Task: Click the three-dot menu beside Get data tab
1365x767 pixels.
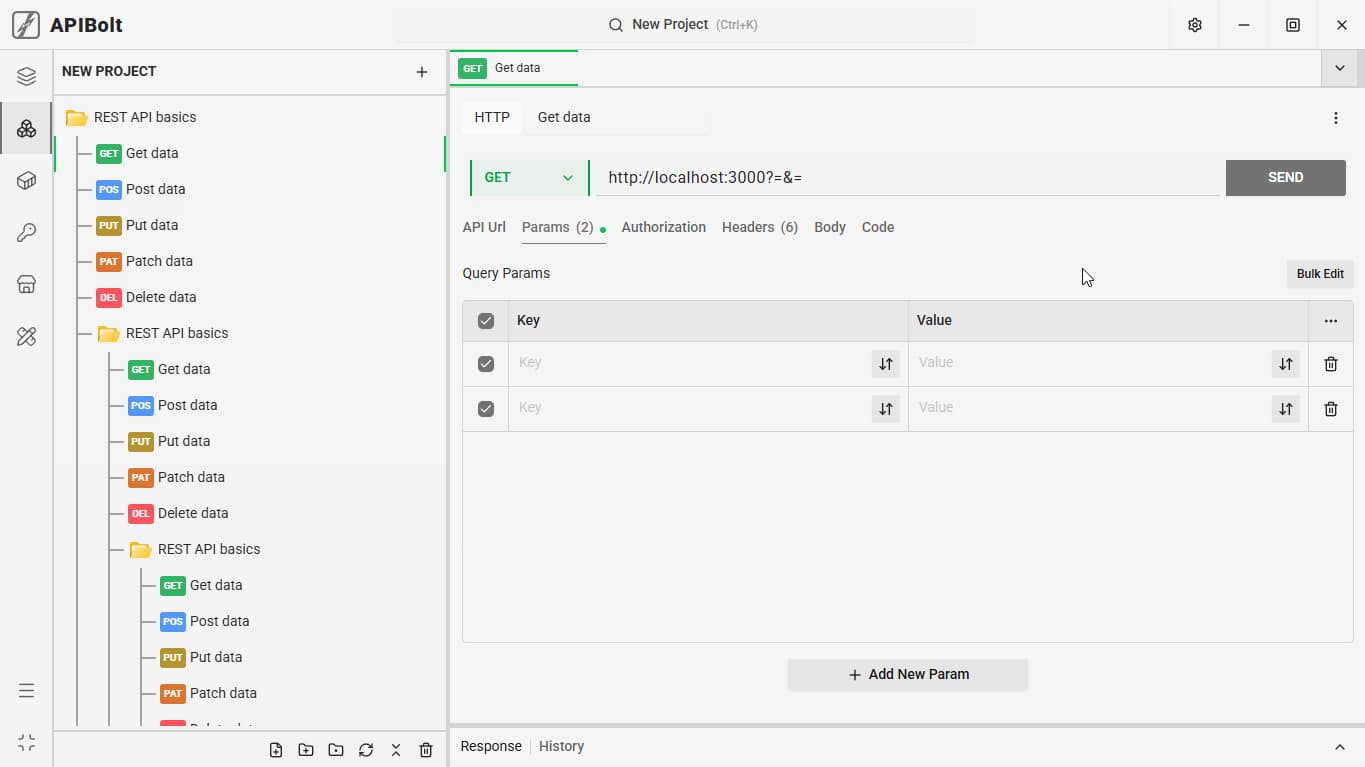Action: click(x=1335, y=118)
